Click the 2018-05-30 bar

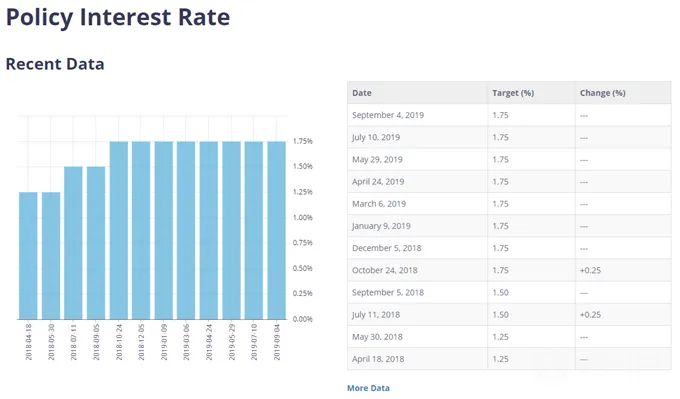point(51,256)
